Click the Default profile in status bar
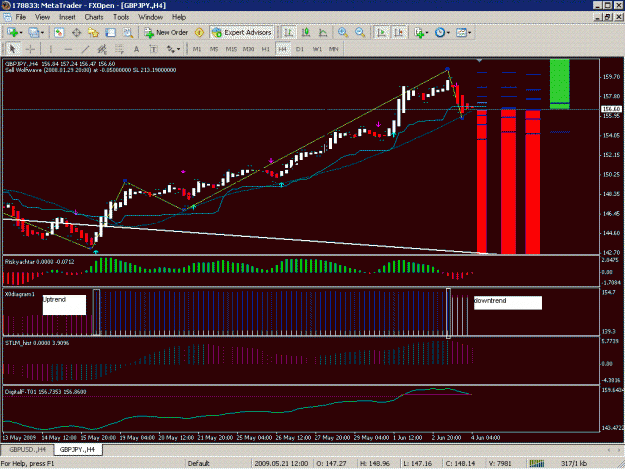This screenshot has width=625, height=469. [x=199, y=463]
